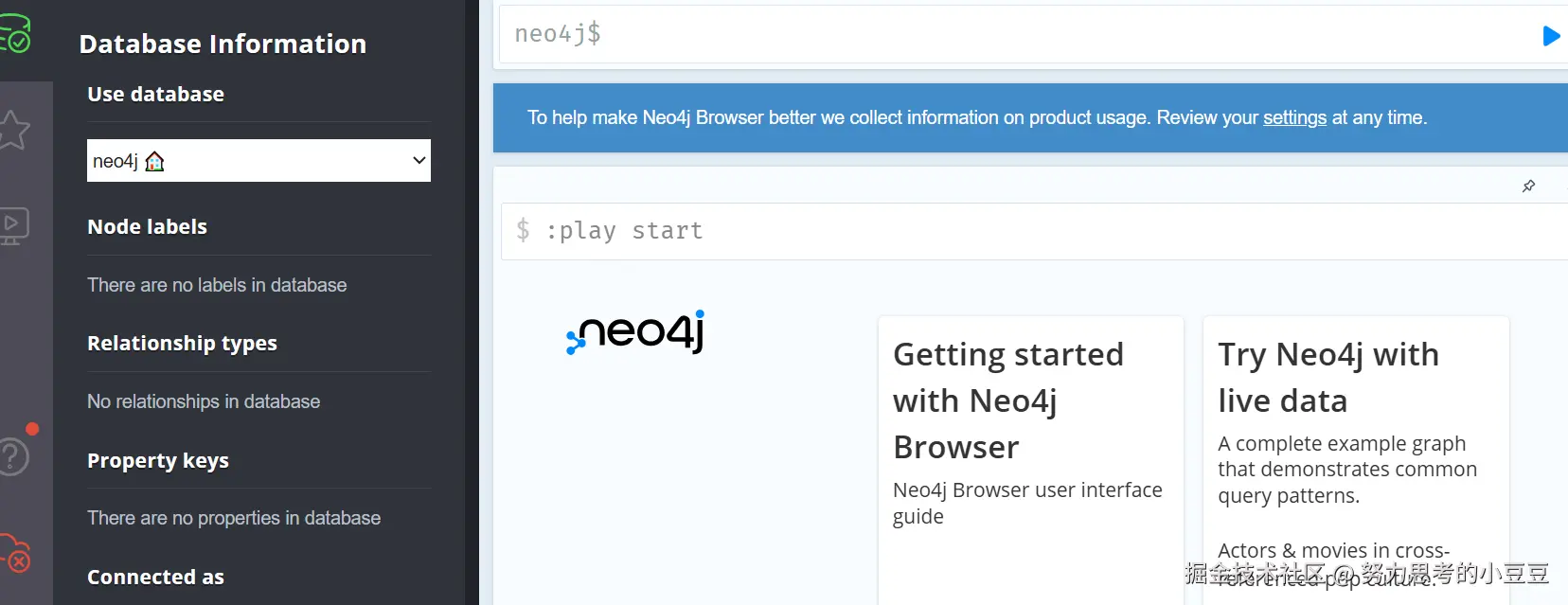Click the :play start command text

(624, 231)
